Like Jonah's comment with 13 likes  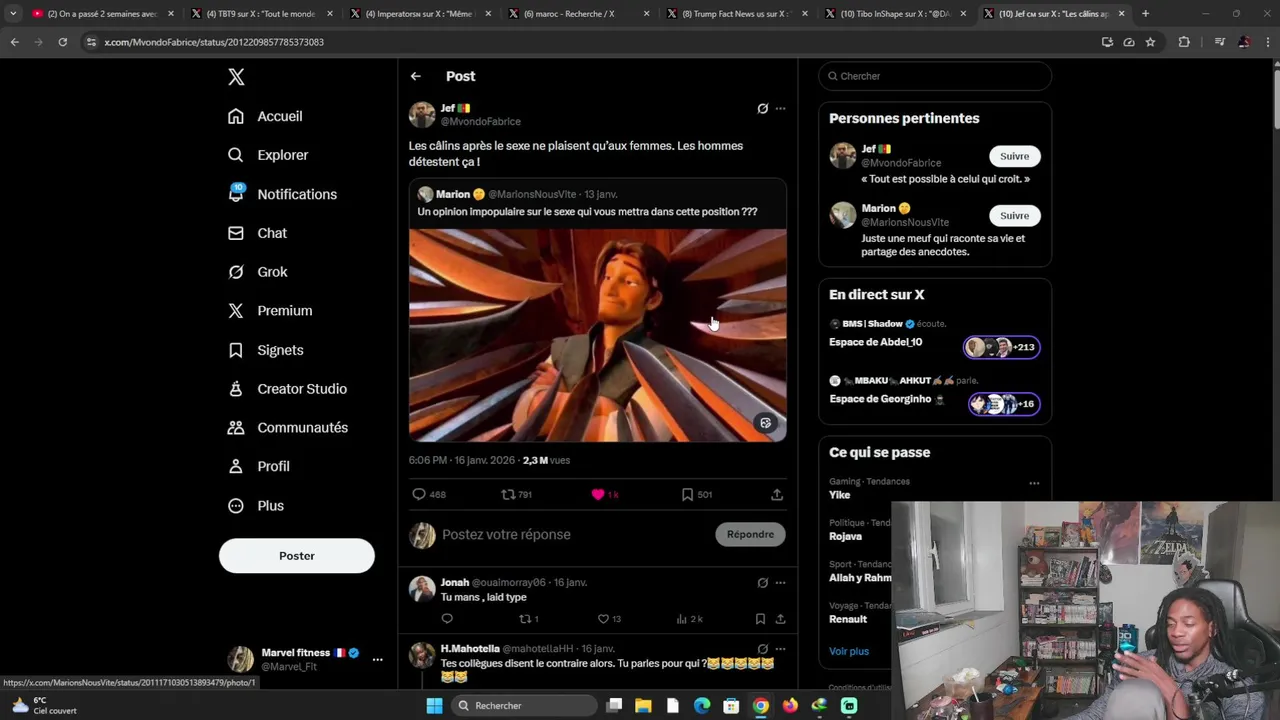click(609, 619)
